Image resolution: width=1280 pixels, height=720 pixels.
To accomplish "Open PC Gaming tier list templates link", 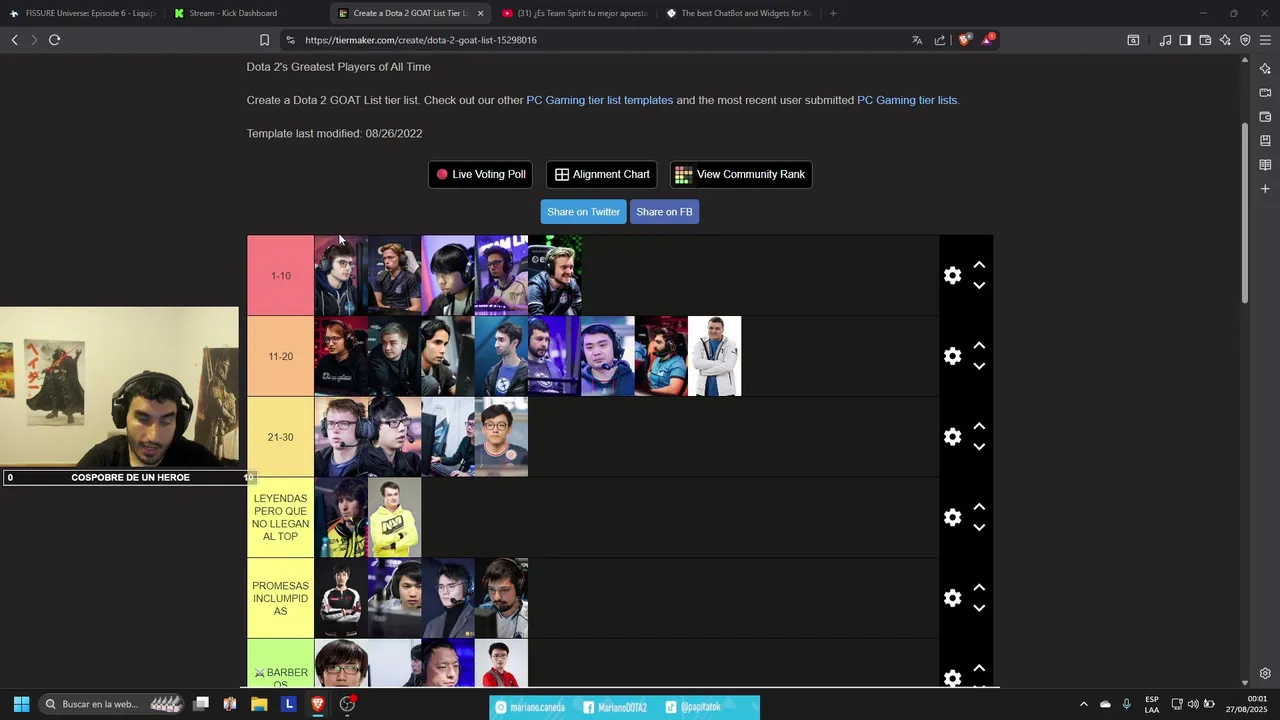I will tap(600, 100).
